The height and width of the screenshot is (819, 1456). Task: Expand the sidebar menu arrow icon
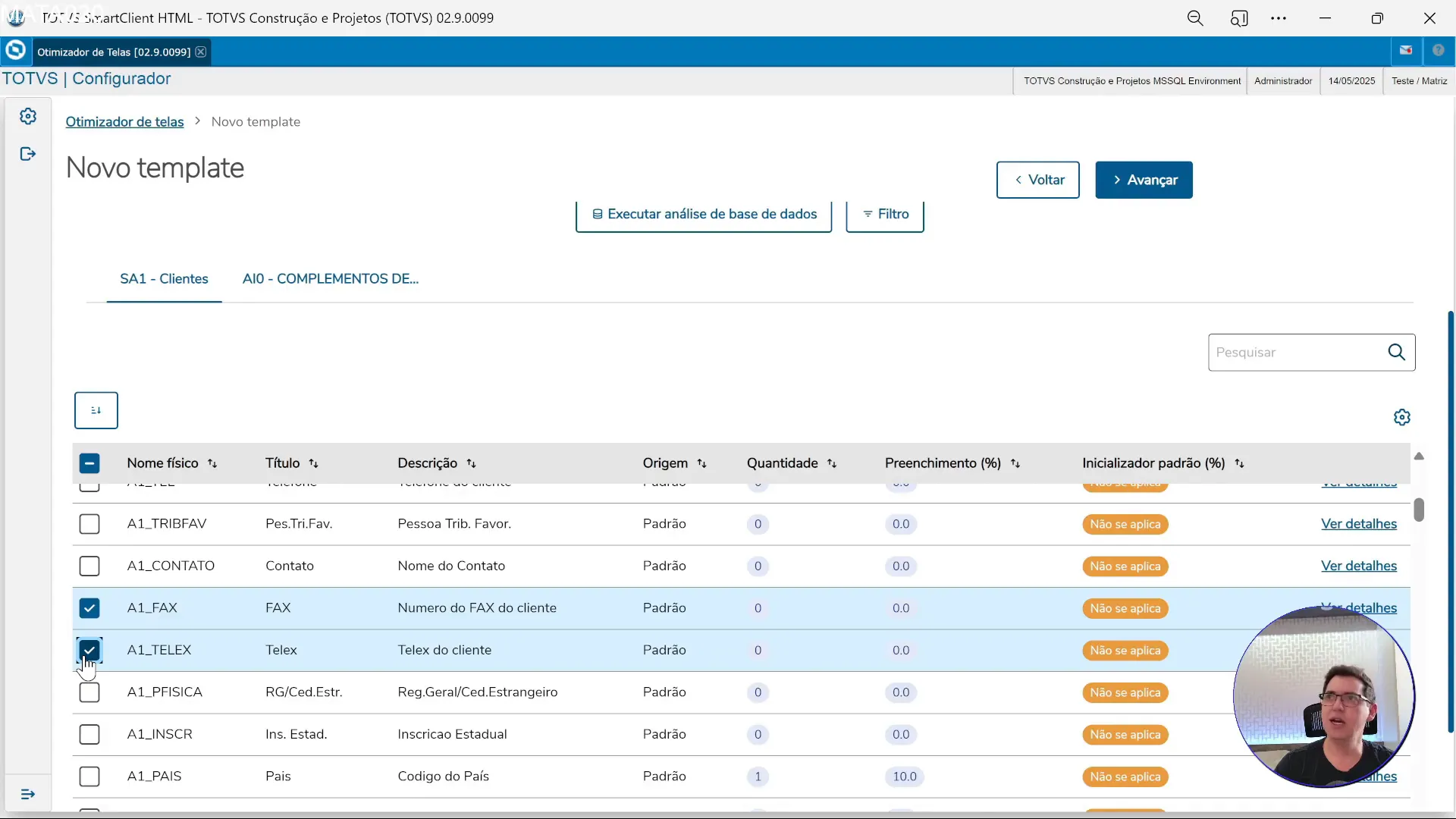[28, 794]
